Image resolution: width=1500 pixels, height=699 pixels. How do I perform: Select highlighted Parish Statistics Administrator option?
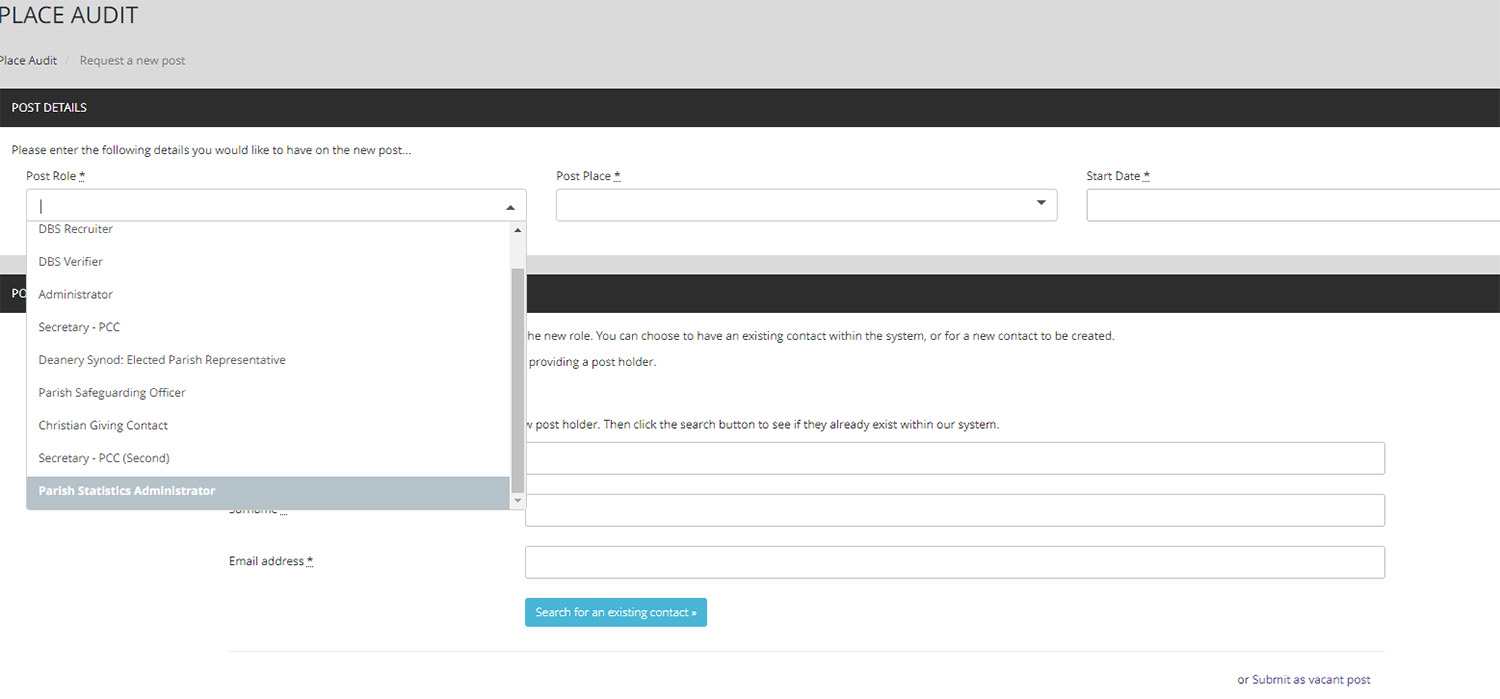point(127,491)
